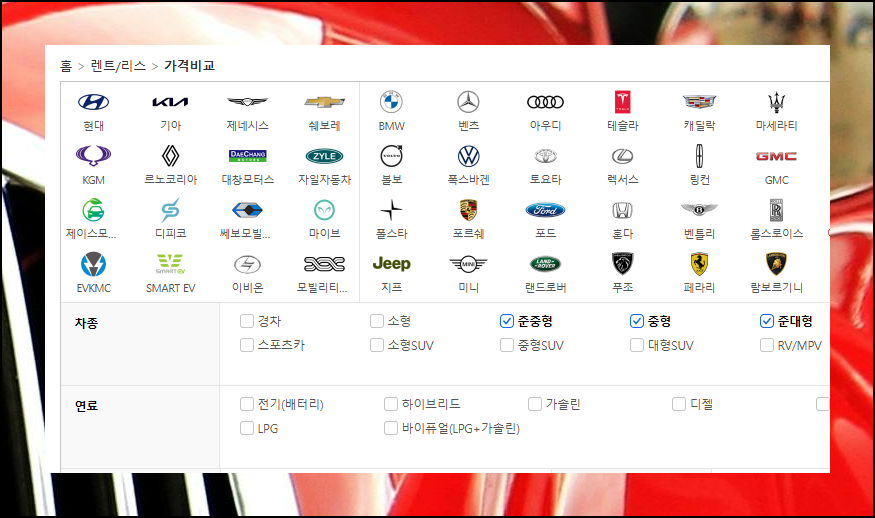Select the Peugeot (푸조) lion logo
Screen dimensions: 875x518
click(x=622, y=263)
